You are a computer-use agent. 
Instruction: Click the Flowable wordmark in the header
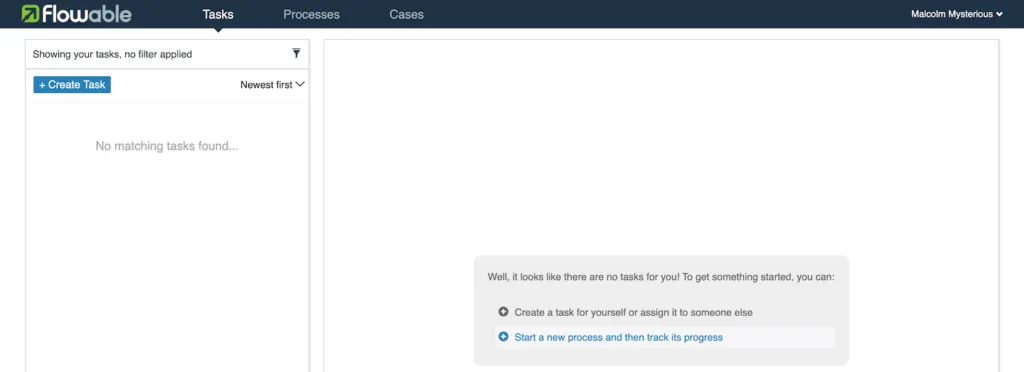(x=87, y=14)
